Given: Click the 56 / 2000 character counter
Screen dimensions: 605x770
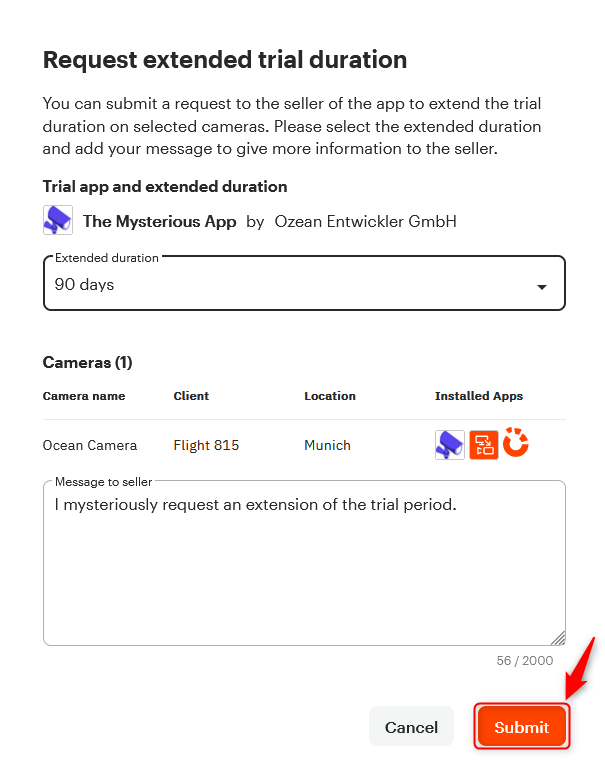Looking at the screenshot, I should (524, 660).
